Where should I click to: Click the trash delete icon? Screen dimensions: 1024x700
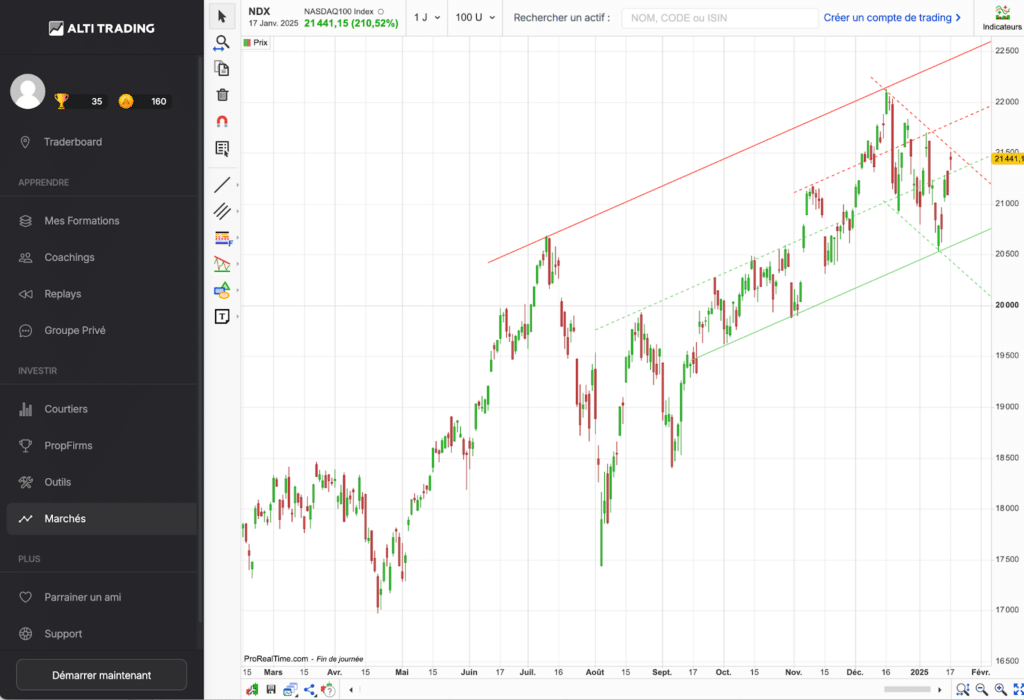pos(222,95)
